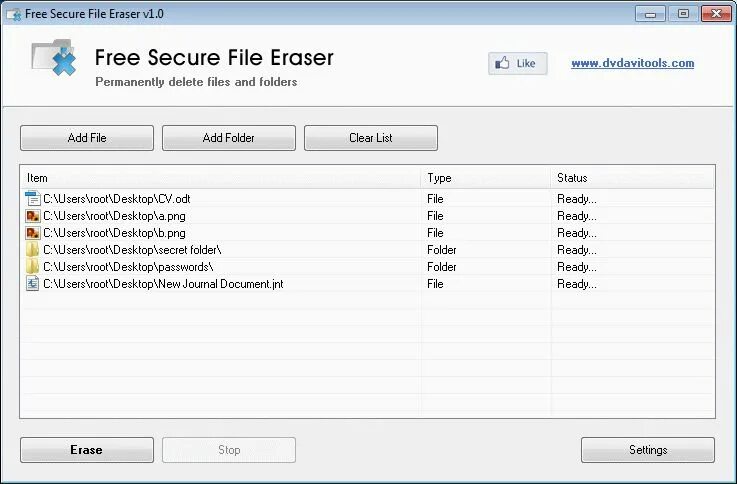Visit the www.dvdavitools.com link
The height and width of the screenshot is (484, 737).
click(633, 63)
